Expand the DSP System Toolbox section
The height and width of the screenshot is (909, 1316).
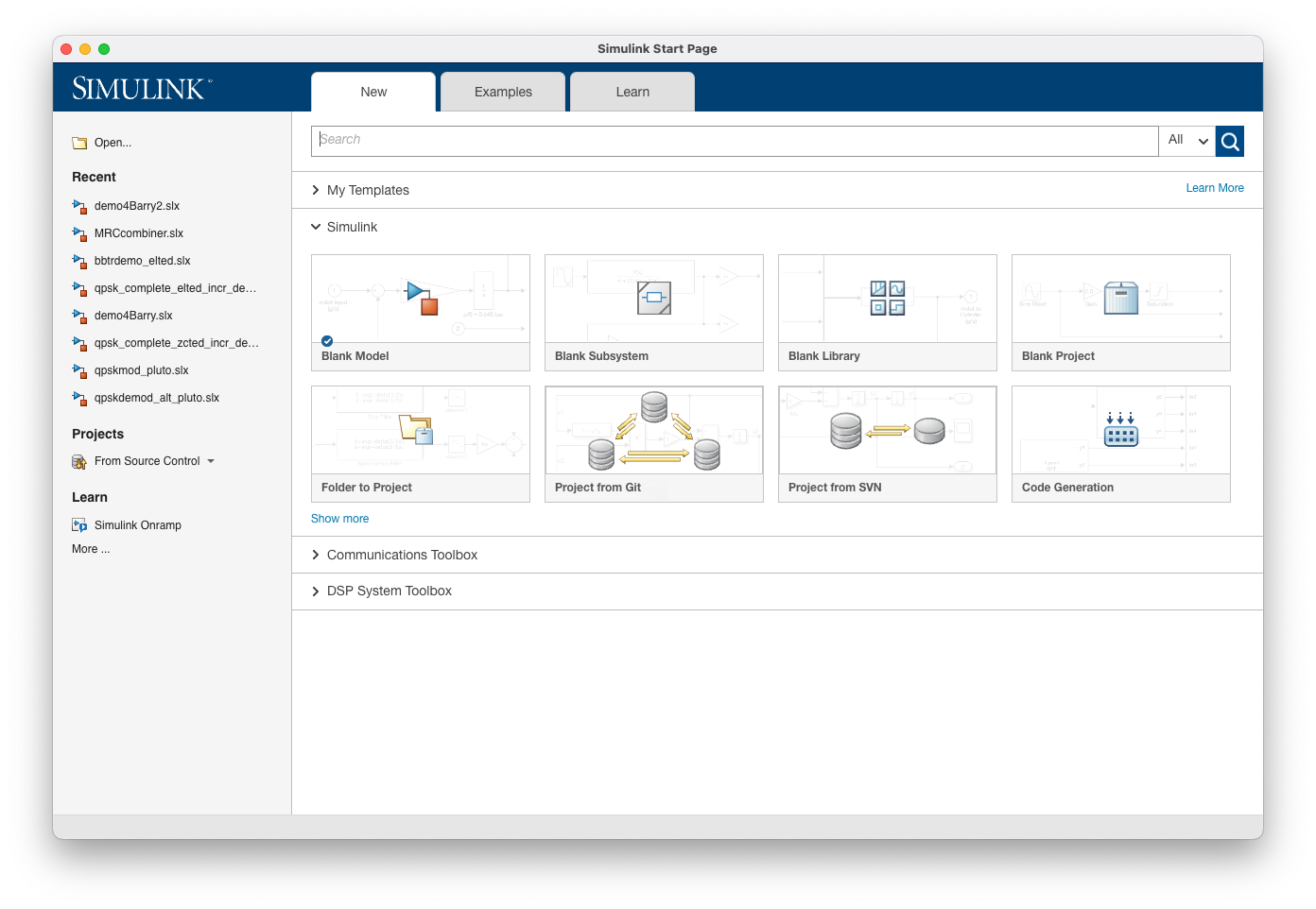click(316, 592)
